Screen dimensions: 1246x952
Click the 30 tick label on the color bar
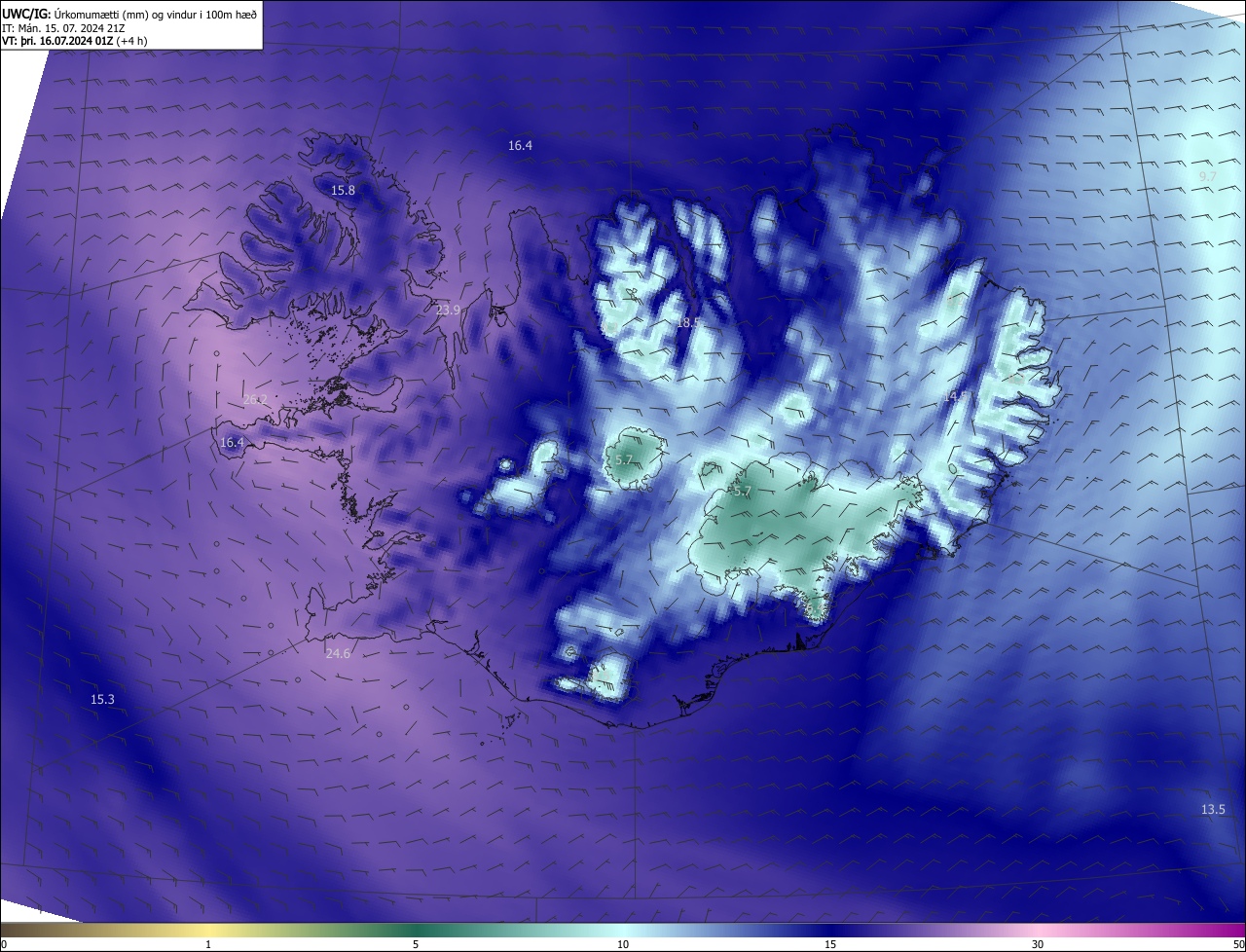(1038, 944)
